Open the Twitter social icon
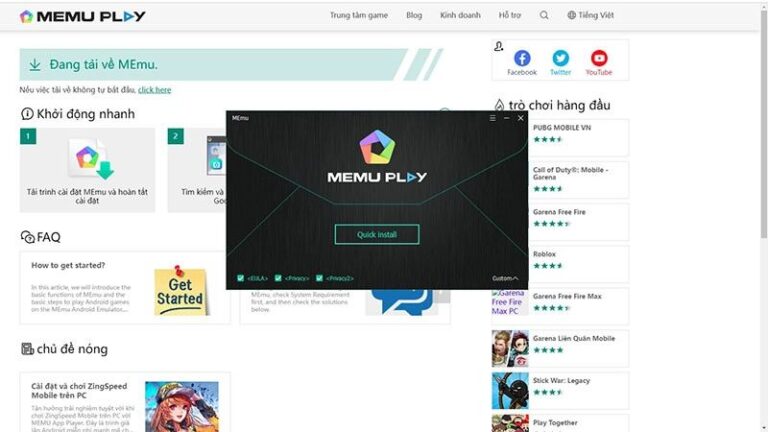768x432 pixels. click(560, 58)
